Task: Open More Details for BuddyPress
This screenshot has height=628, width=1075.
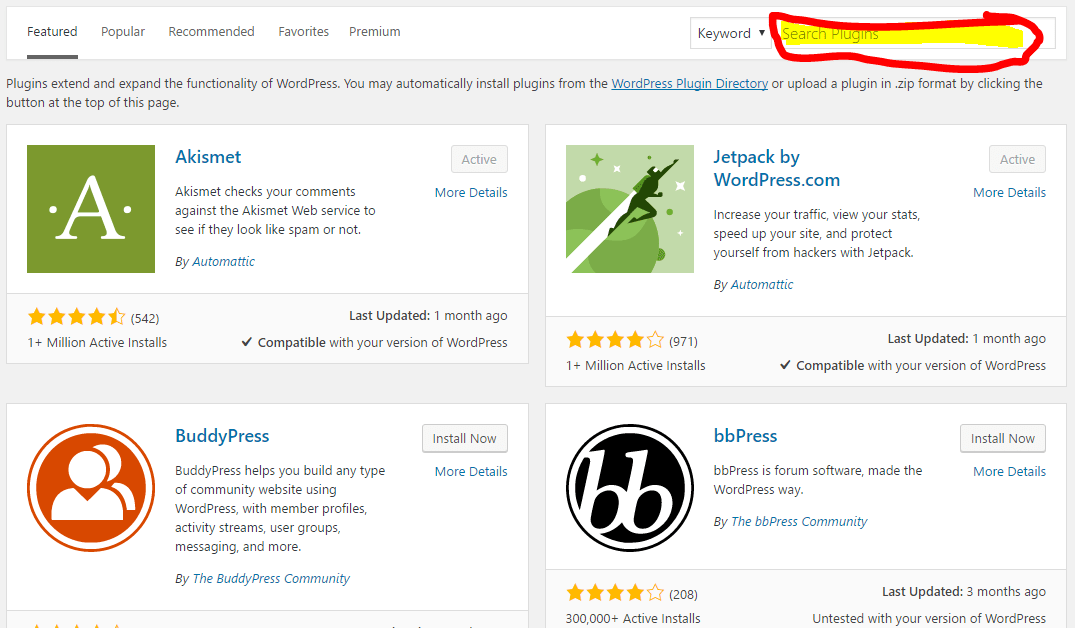Action: 471,472
